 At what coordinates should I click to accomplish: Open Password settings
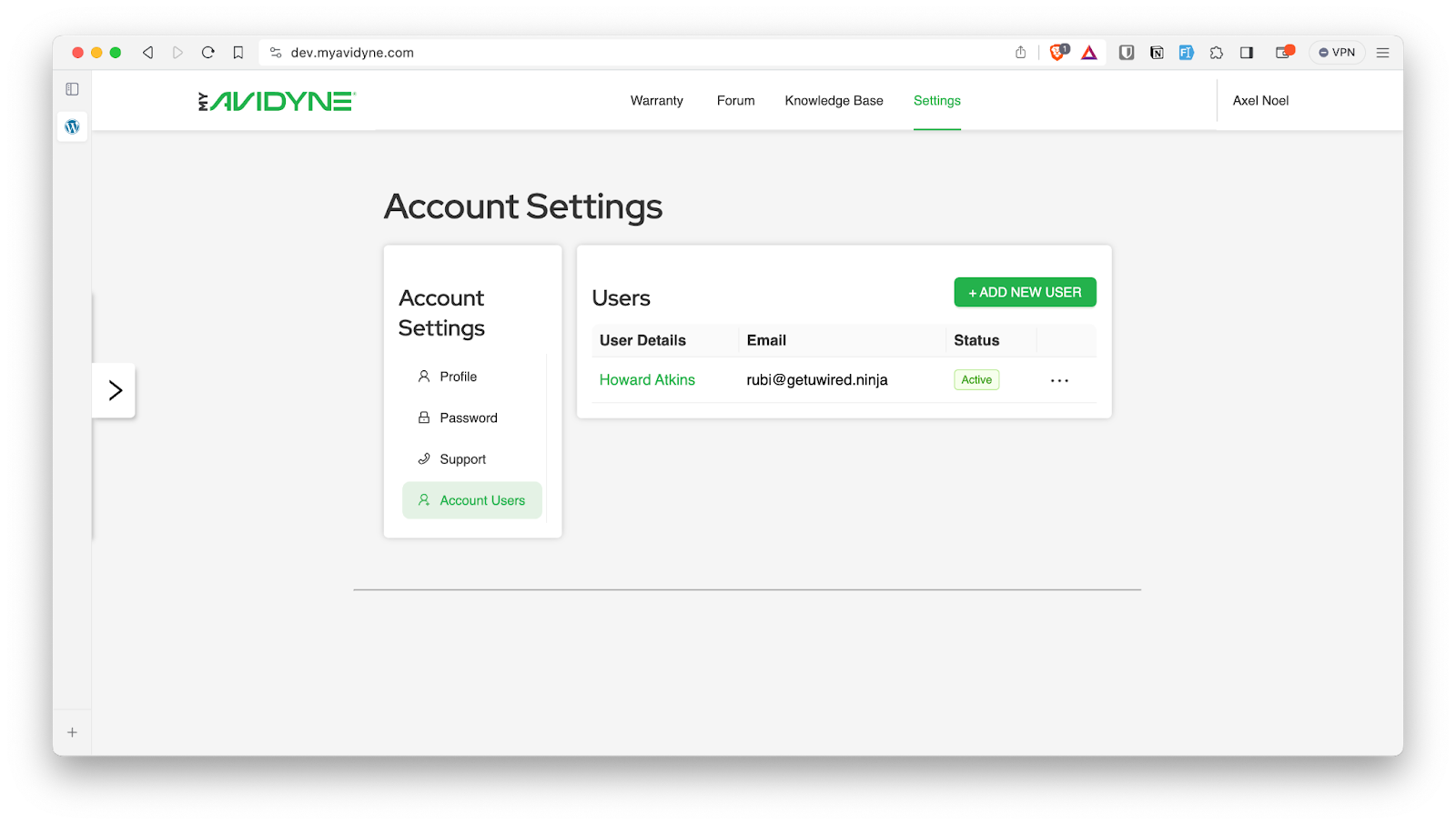tap(472, 418)
